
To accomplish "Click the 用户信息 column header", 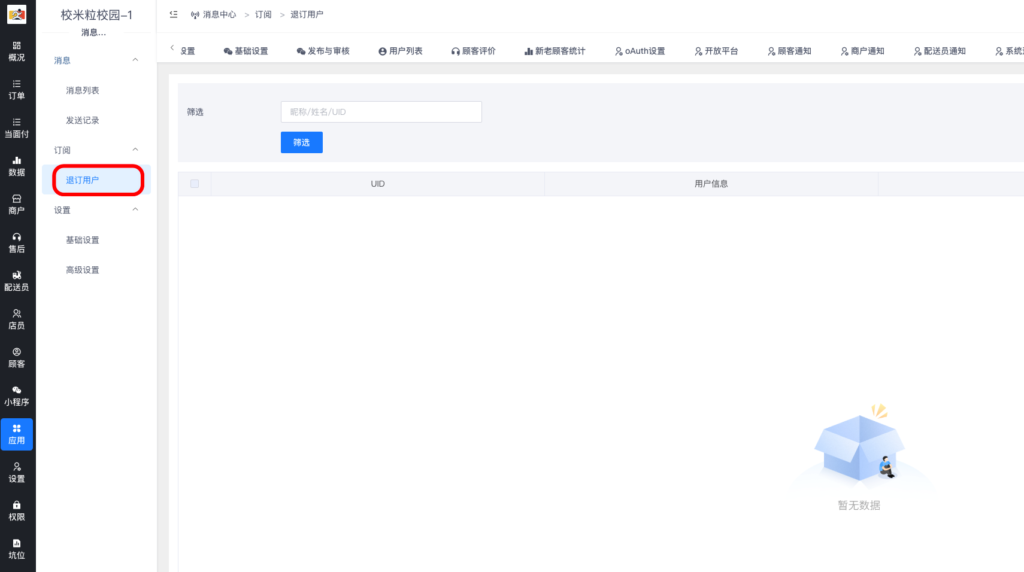I will [711, 184].
